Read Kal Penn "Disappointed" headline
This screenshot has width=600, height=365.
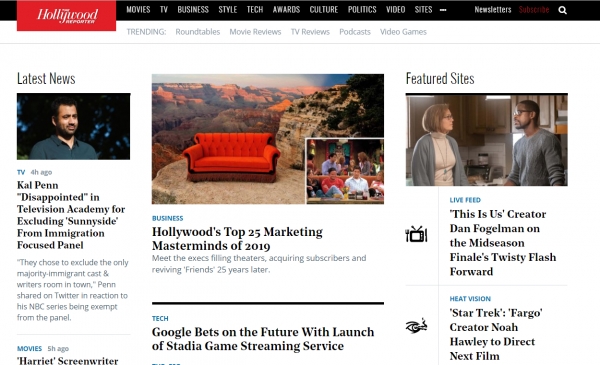pos(71,215)
